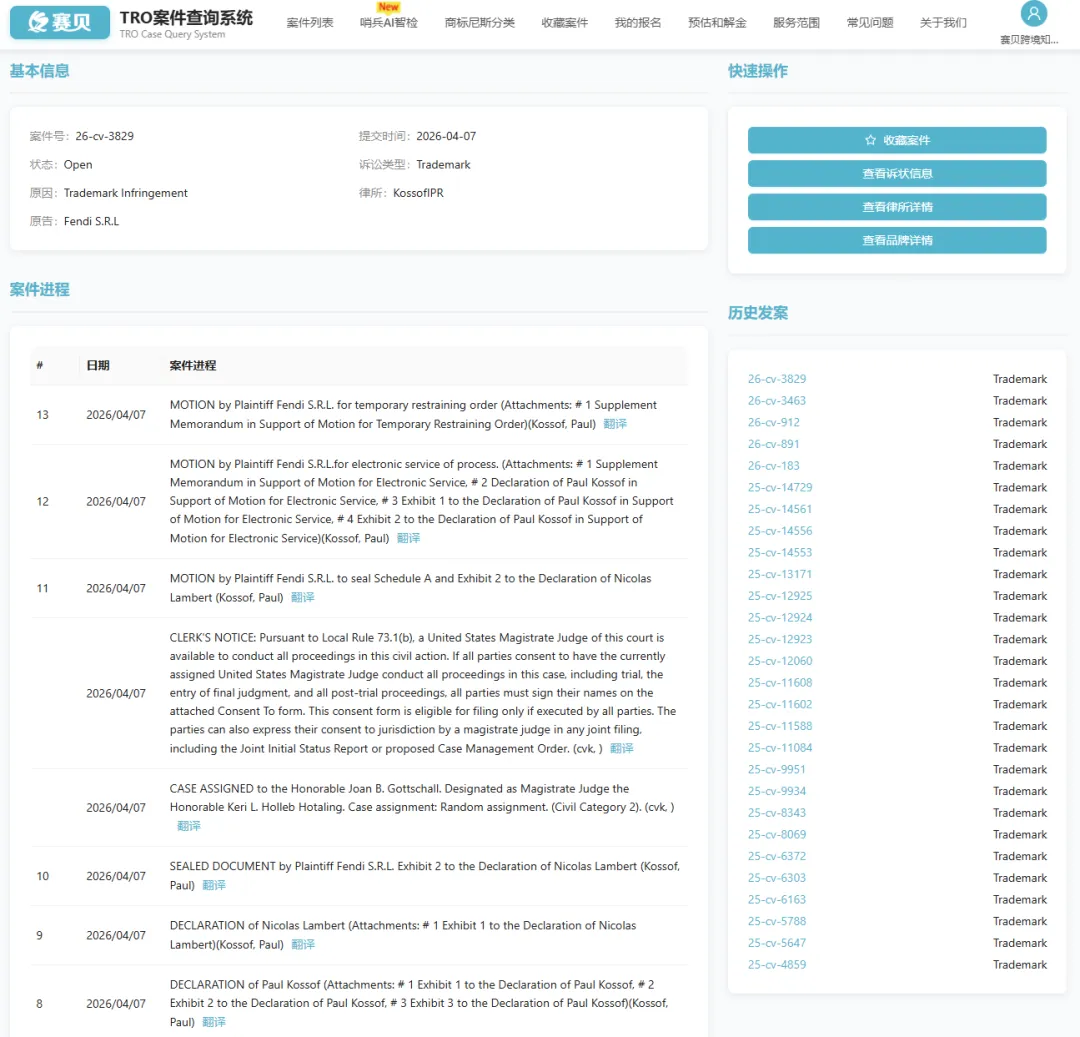1080x1037 pixels.
Task: Translate the CLERK'S NOTICE entry
Action: pos(621,748)
